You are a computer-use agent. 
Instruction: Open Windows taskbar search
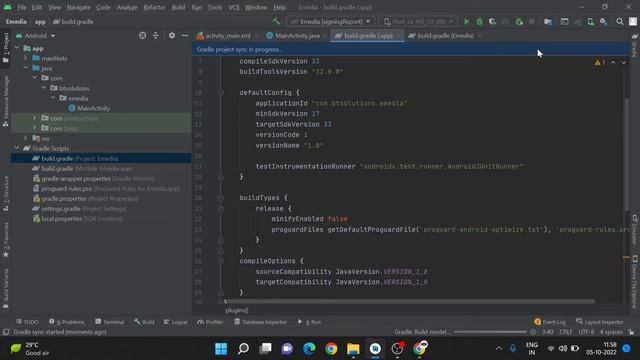coord(243,349)
